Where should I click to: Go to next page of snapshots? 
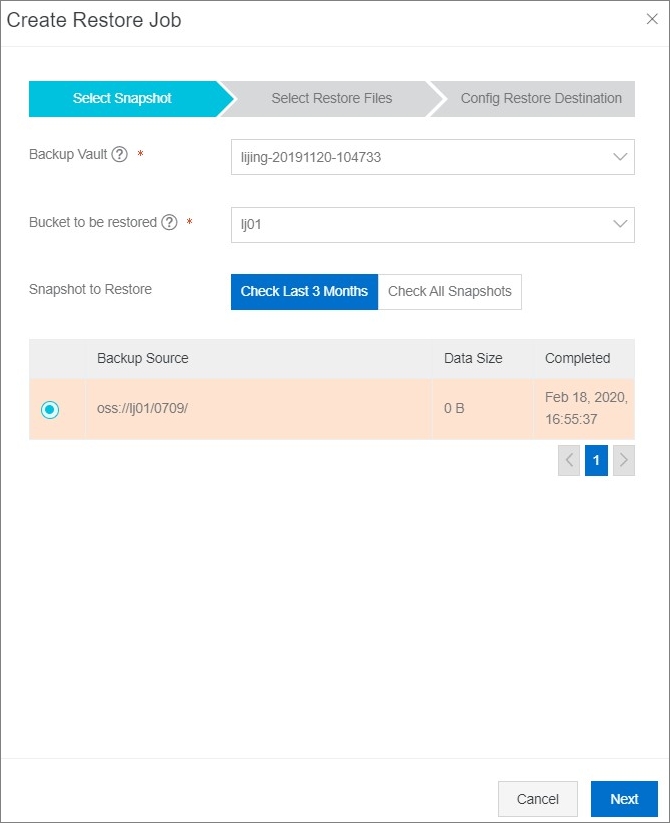click(624, 460)
